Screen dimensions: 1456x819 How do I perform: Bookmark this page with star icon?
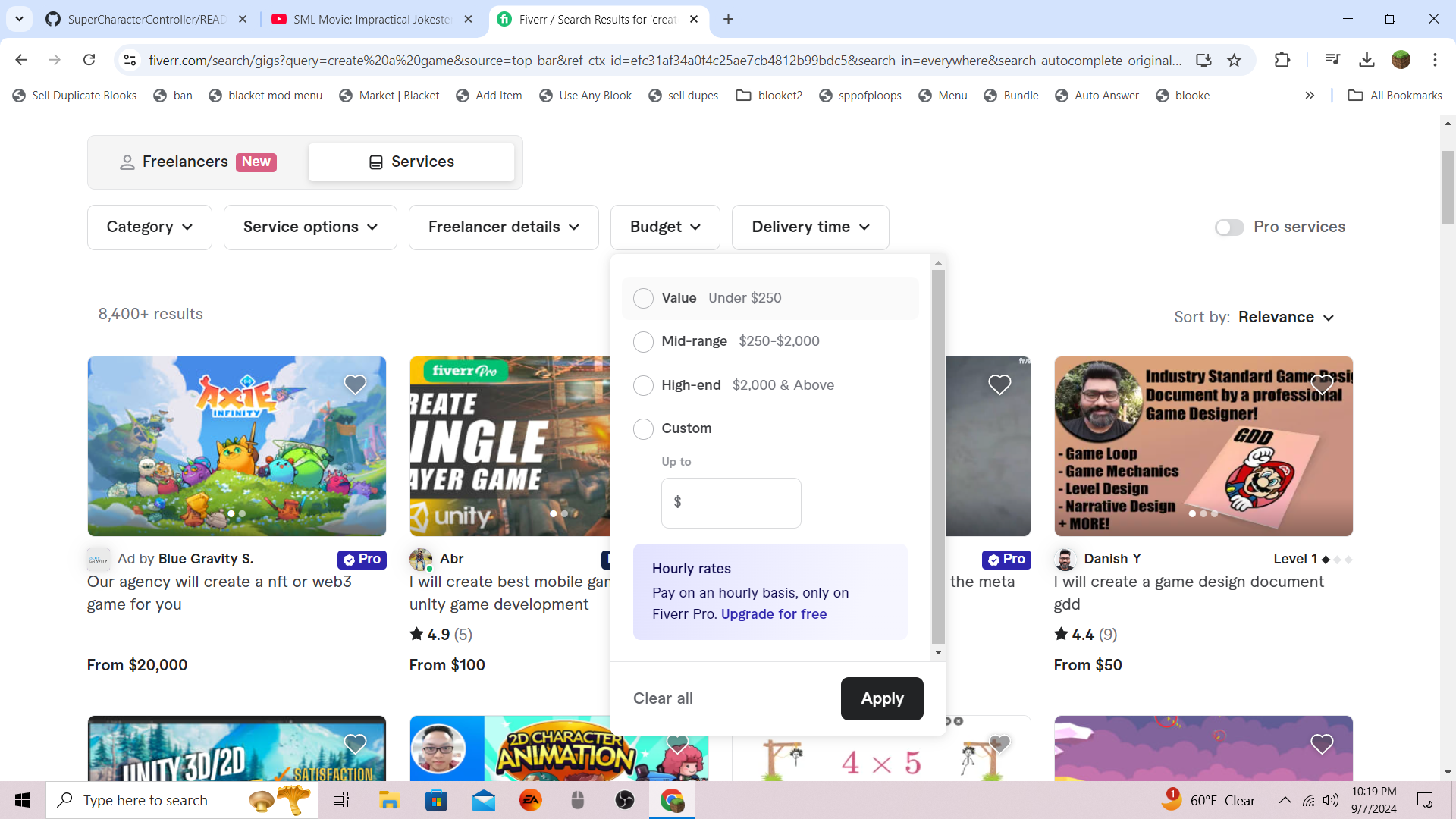coord(1235,60)
